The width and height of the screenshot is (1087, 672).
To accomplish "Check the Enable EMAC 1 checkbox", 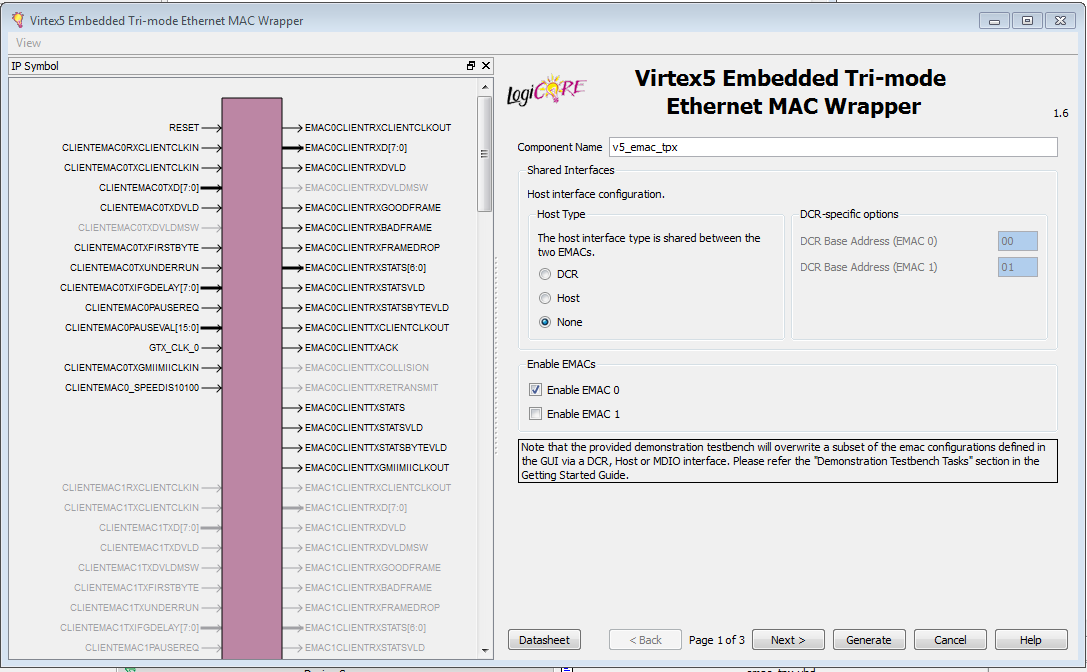I will click(x=535, y=414).
